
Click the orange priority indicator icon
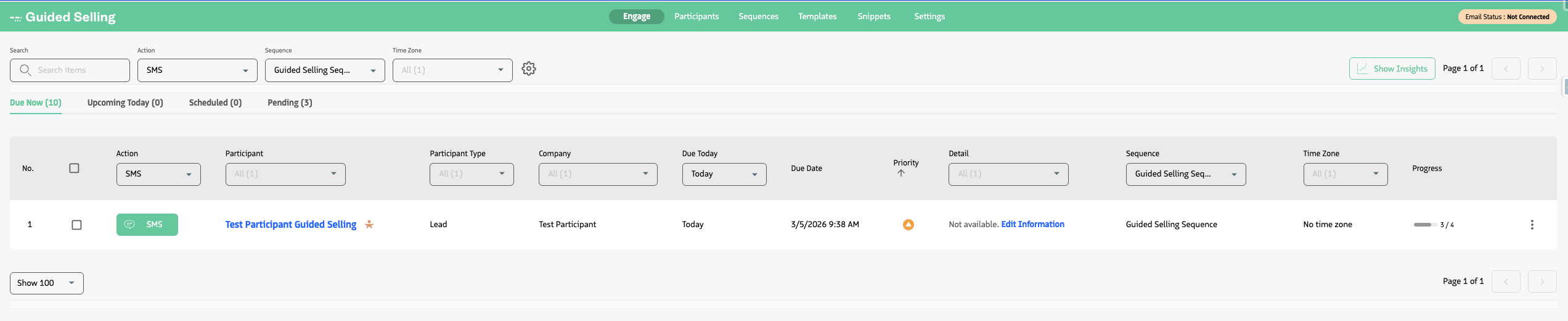click(x=908, y=225)
